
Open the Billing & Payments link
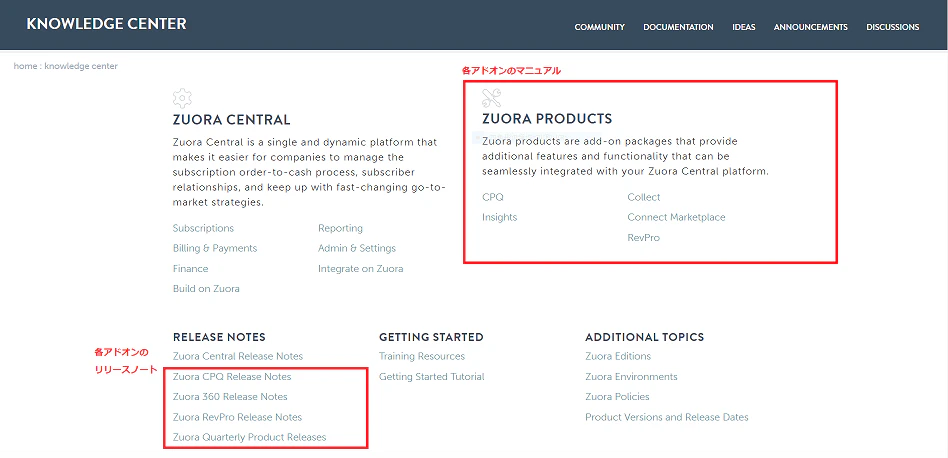[x=215, y=248]
